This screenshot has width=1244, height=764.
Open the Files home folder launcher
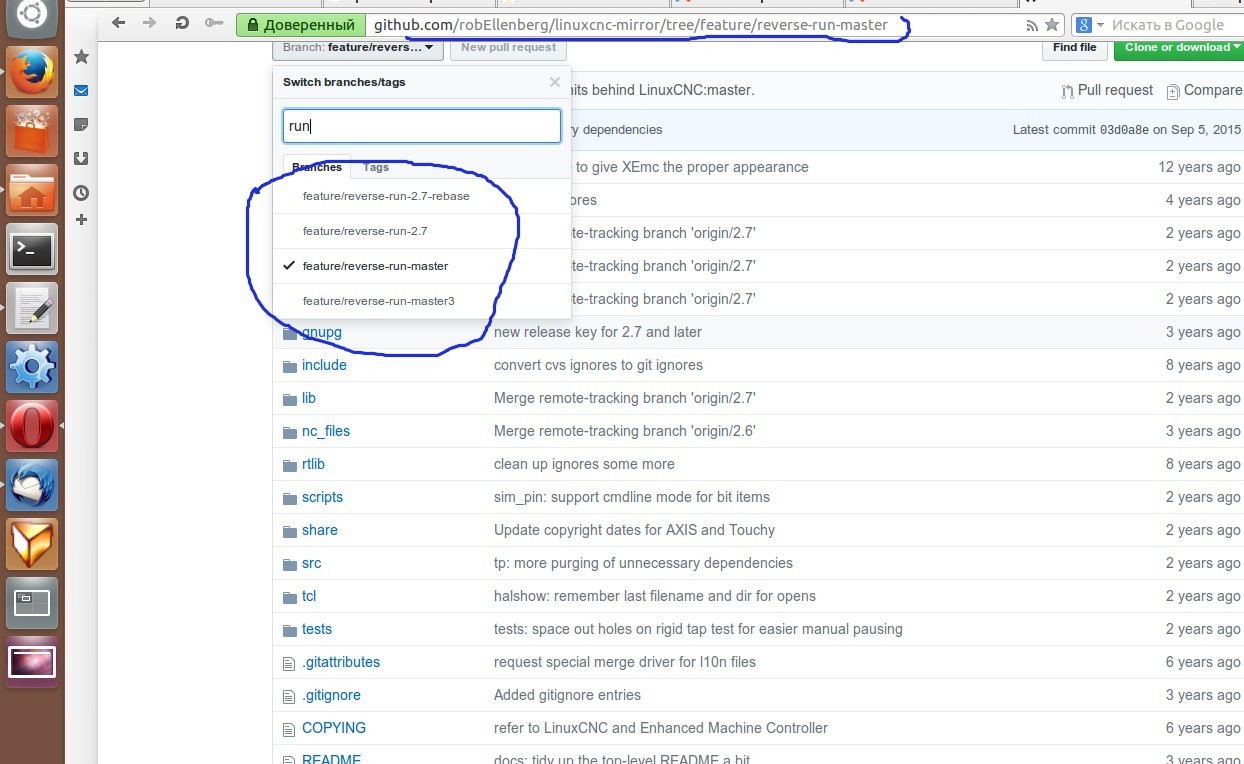32,190
